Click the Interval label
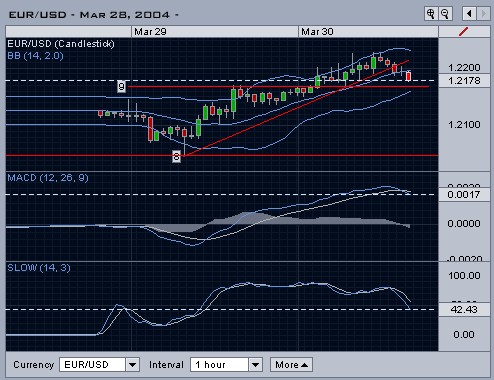This screenshot has height=380, width=494. [166, 365]
